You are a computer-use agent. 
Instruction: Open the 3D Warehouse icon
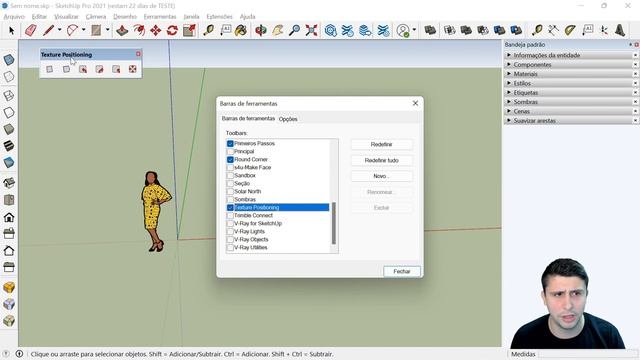pyautogui.click(x=331, y=31)
